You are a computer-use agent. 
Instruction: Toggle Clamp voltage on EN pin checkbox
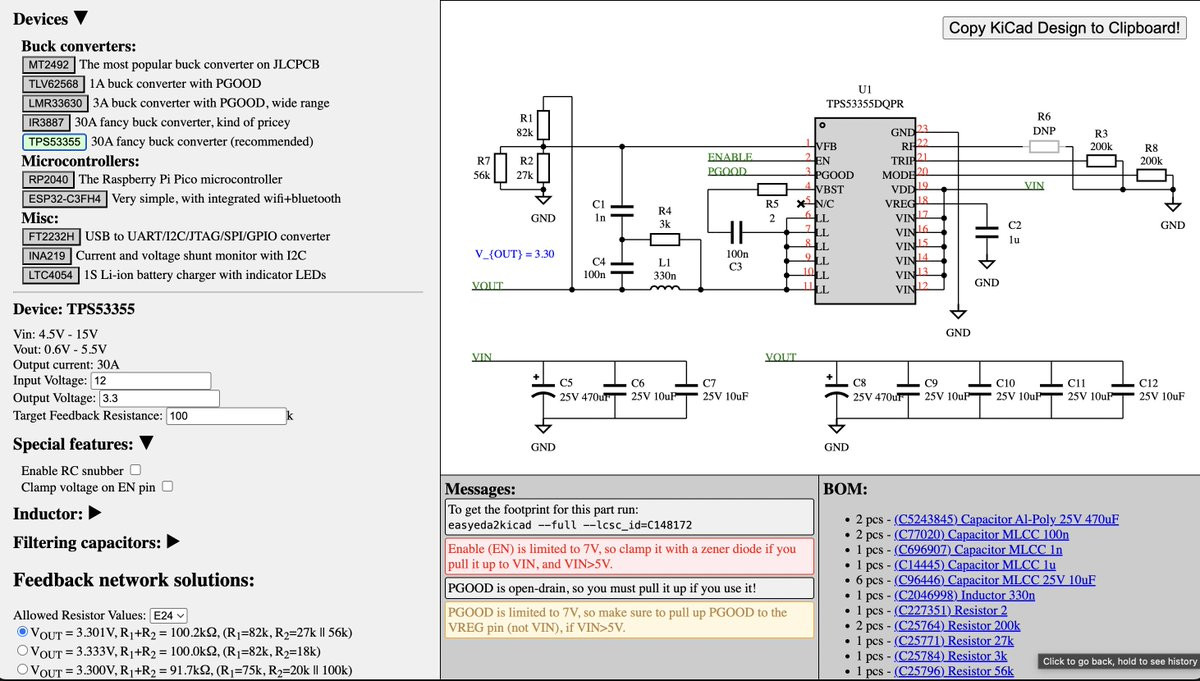168,486
